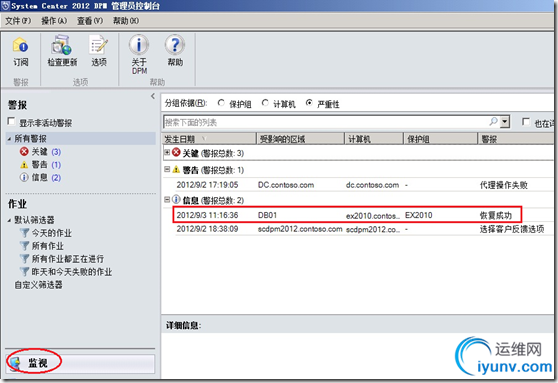
Task: Click the 订阅 subscribe alert icon
Action: click(20, 46)
